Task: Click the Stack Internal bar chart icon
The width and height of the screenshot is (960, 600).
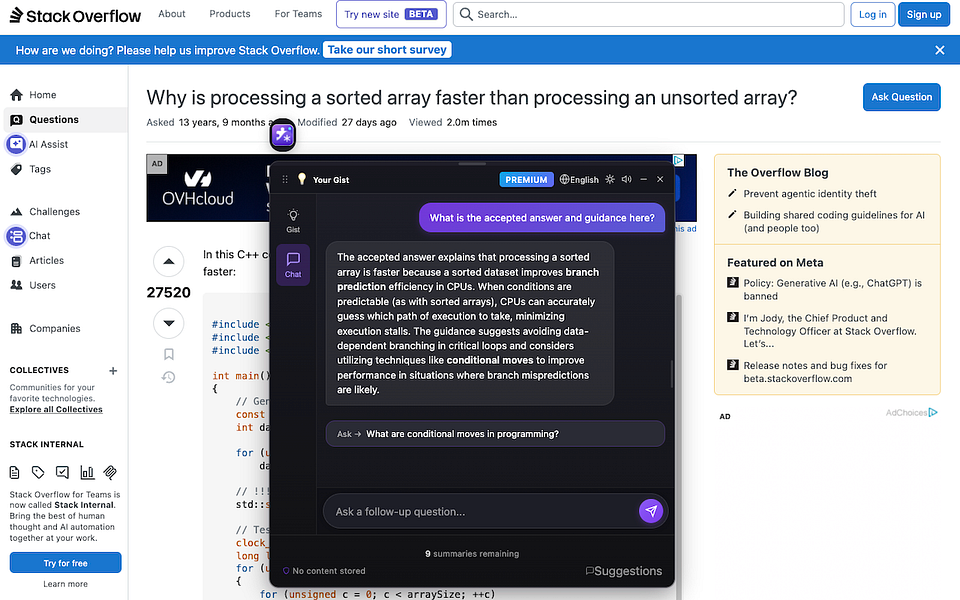Action: [87, 472]
